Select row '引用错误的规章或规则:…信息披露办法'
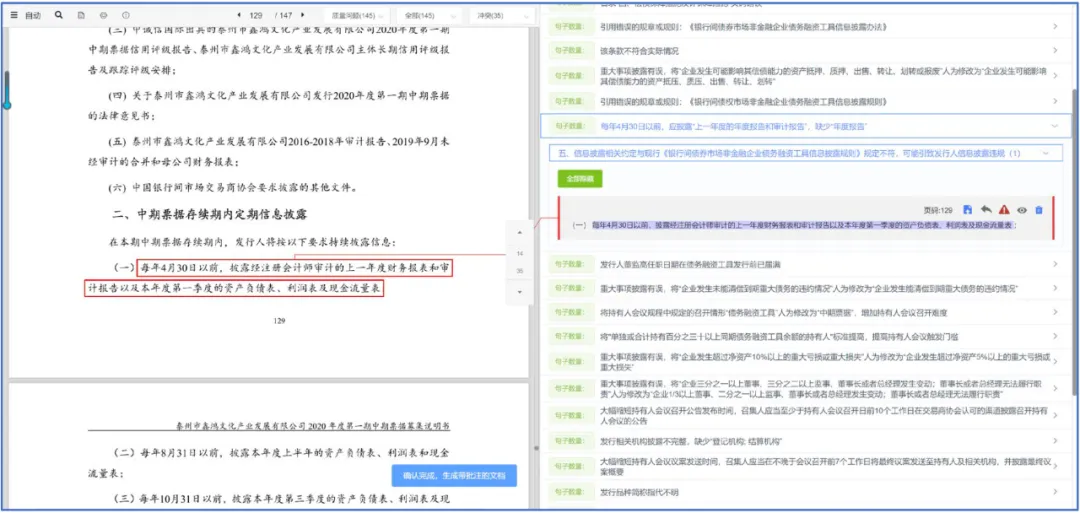This screenshot has height=513, width=1080. (x=807, y=27)
